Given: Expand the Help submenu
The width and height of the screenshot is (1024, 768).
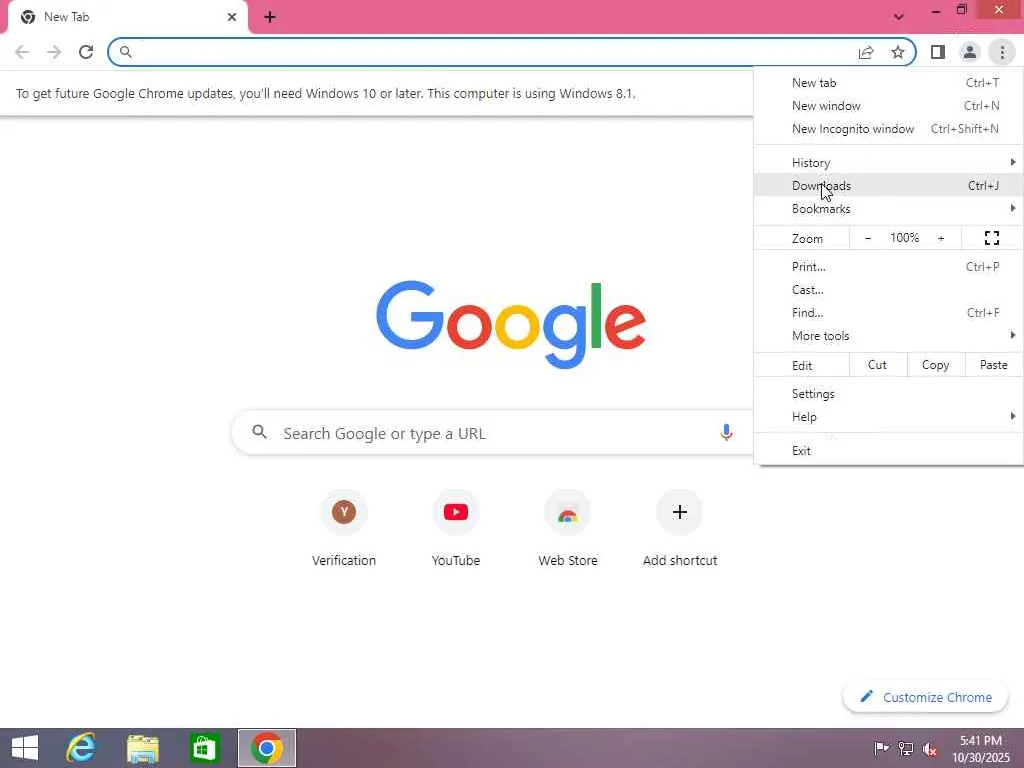Looking at the screenshot, I should [888, 417].
